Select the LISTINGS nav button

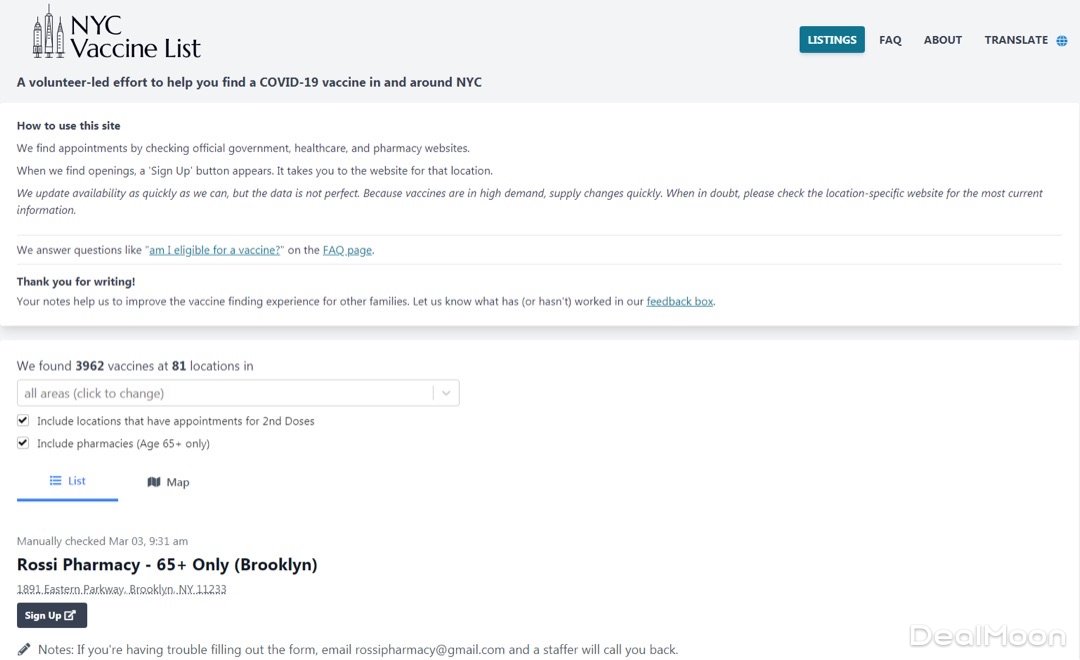[832, 40]
